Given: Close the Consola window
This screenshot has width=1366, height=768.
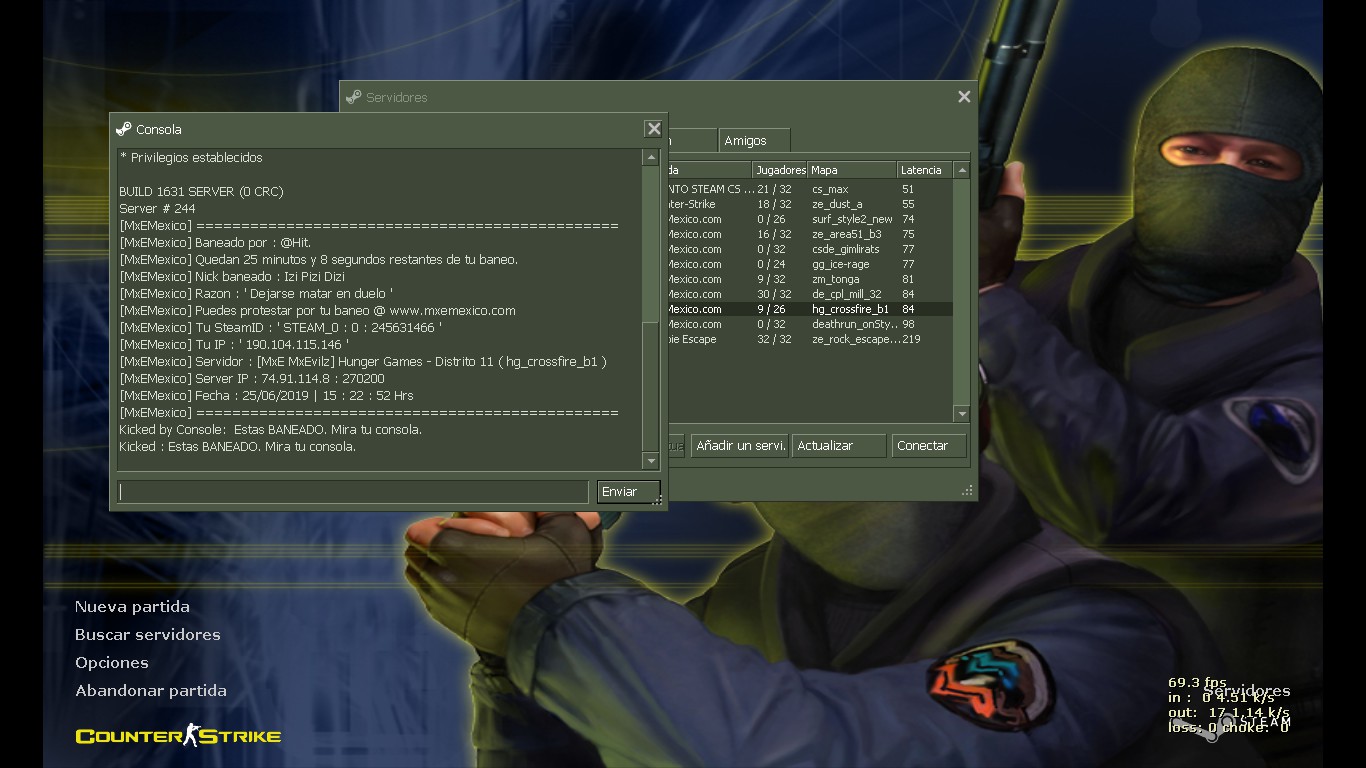Looking at the screenshot, I should [x=653, y=129].
